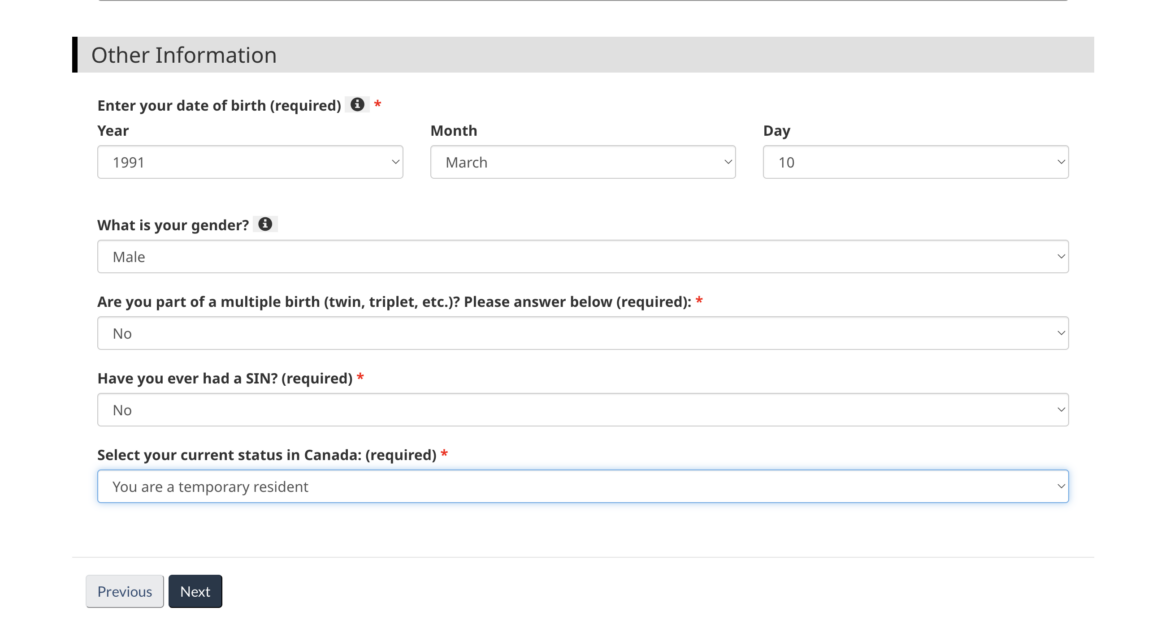Viewport: 1170px width, 620px height.
Task: Open the Year dropdown showing 1991
Action: tap(249, 161)
